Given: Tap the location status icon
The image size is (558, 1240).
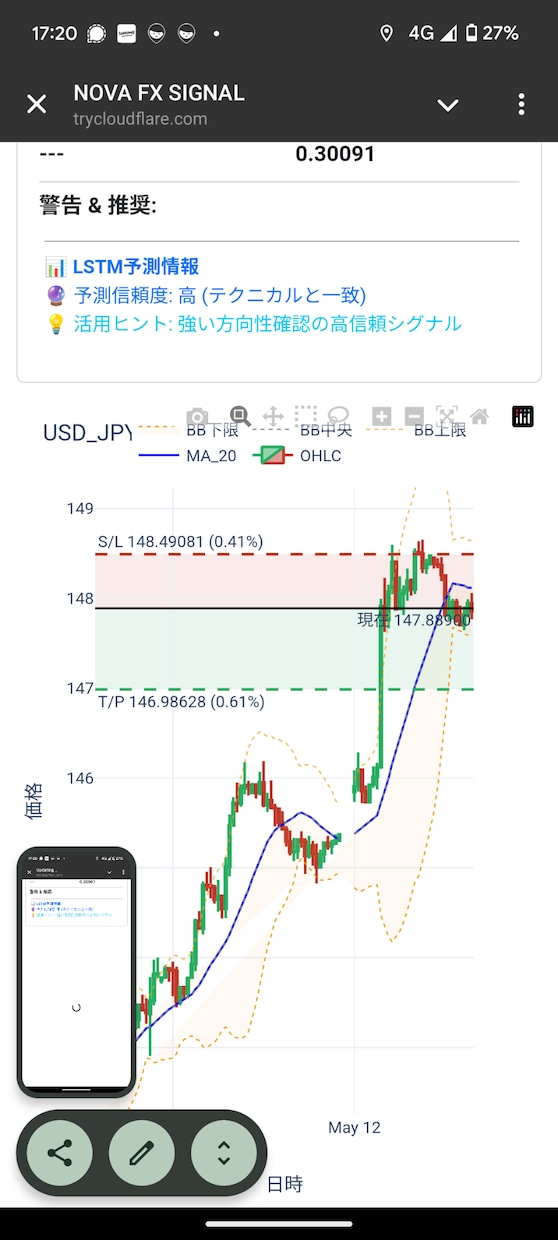Looking at the screenshot, I should coord(387,33).
